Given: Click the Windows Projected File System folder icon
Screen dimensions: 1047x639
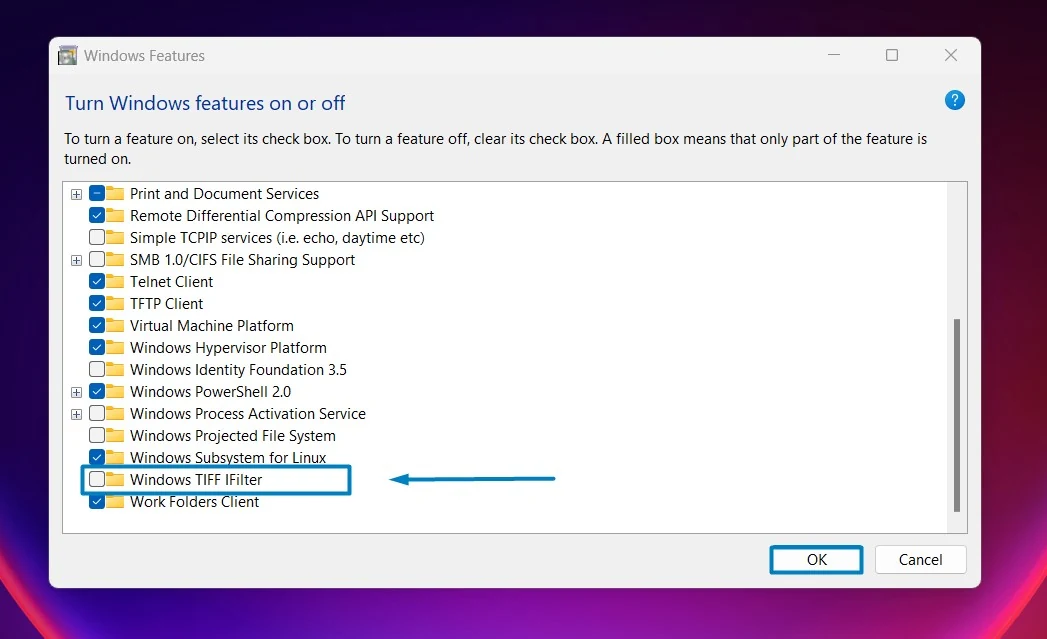Looking at the screenshot, I should pos(115,435).
